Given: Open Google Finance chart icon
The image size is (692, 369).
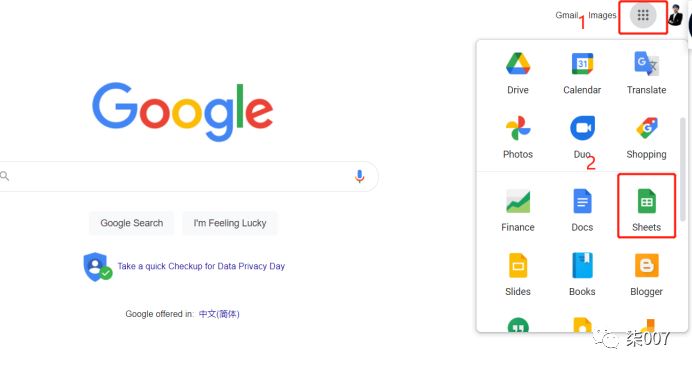Looking at the screenshot, I should point(518,211).
